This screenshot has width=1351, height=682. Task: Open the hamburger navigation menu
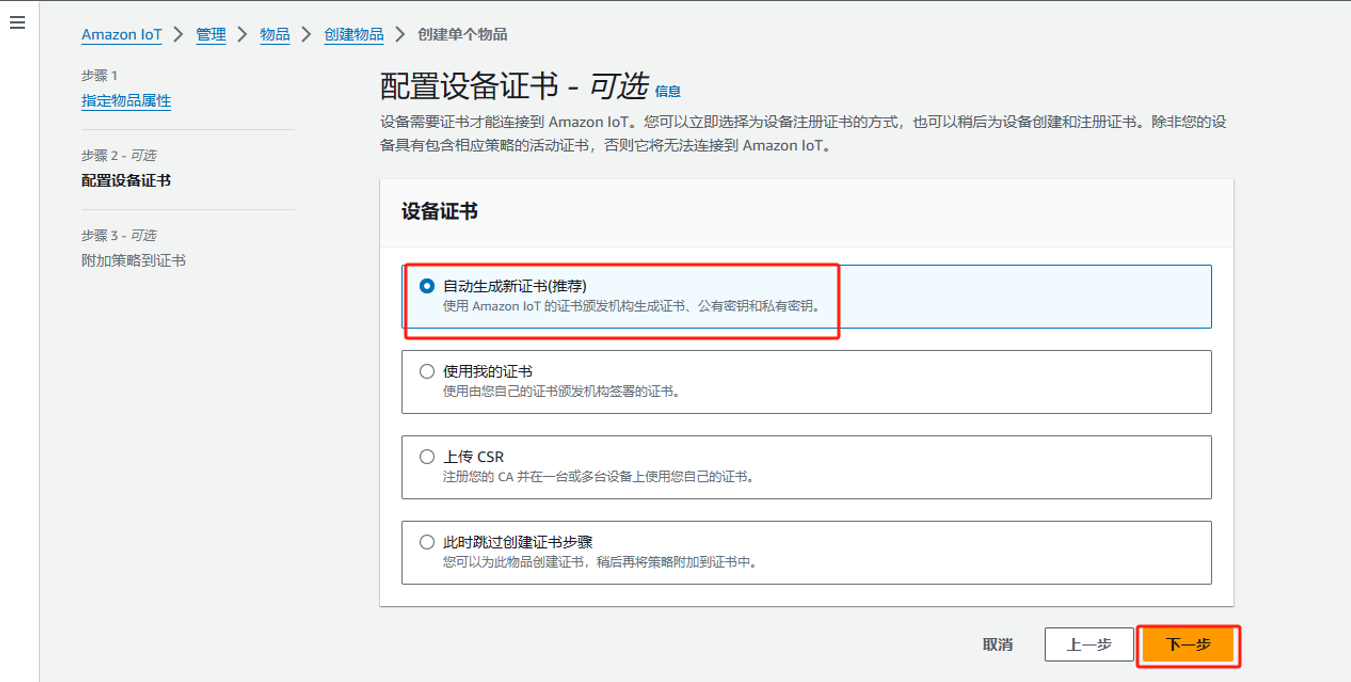pyautogui.click(x=16, y=23)
